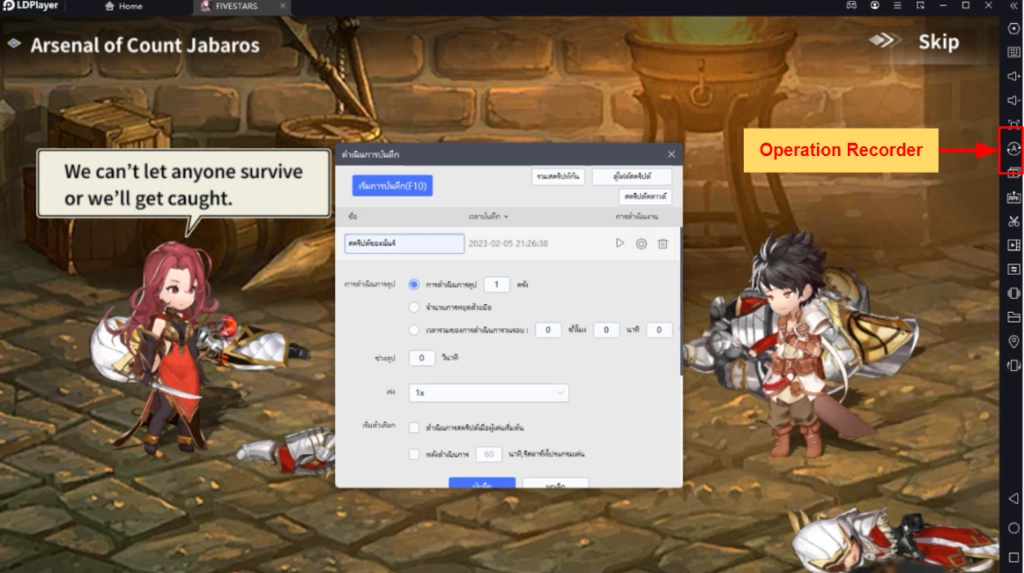
Task: Open script settings gear icon
Action: click(x=641, y=244)
